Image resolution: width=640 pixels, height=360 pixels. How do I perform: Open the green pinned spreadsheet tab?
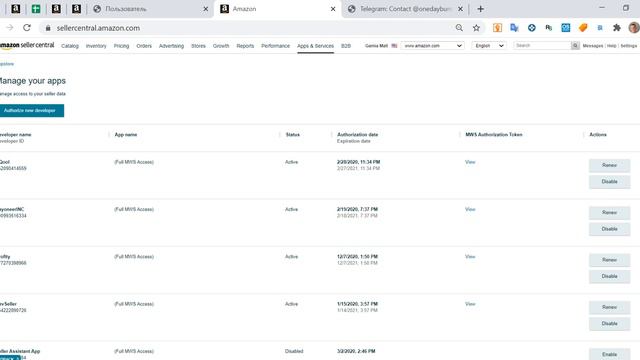(36, 9)
